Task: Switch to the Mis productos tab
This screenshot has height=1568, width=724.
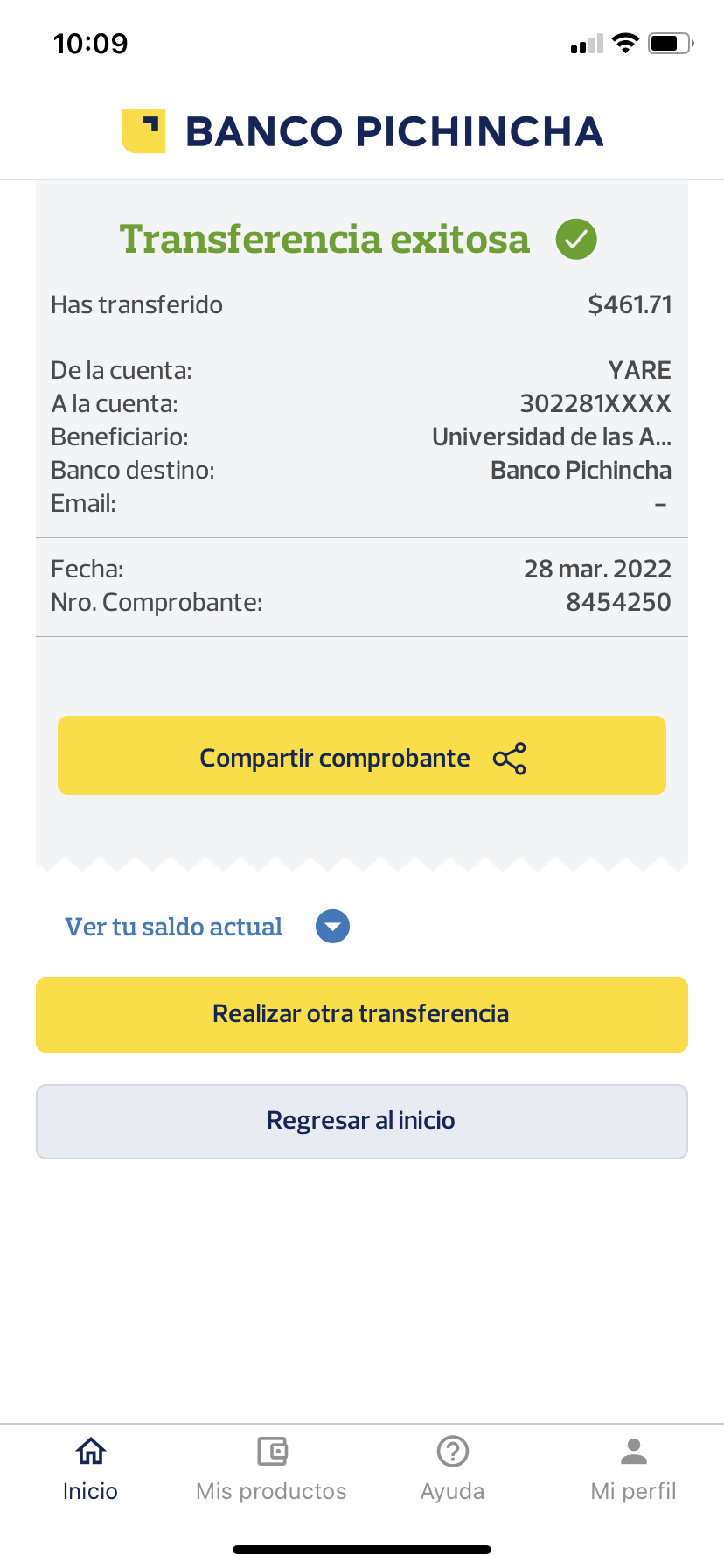Action: click(272, 1491)
